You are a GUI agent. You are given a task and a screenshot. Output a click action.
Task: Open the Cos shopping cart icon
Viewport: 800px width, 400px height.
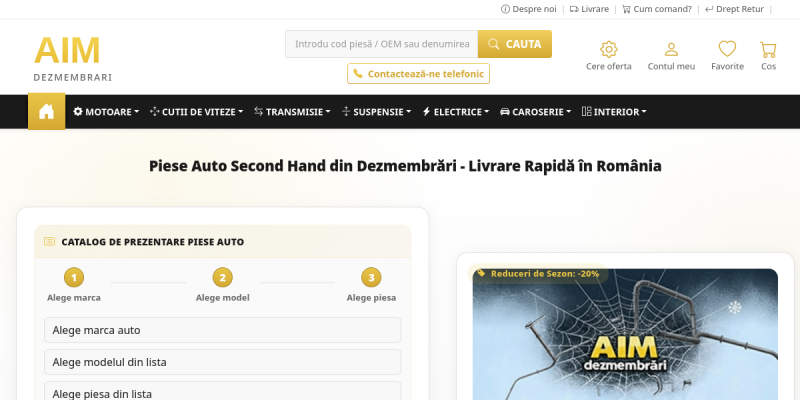[768, 49]
